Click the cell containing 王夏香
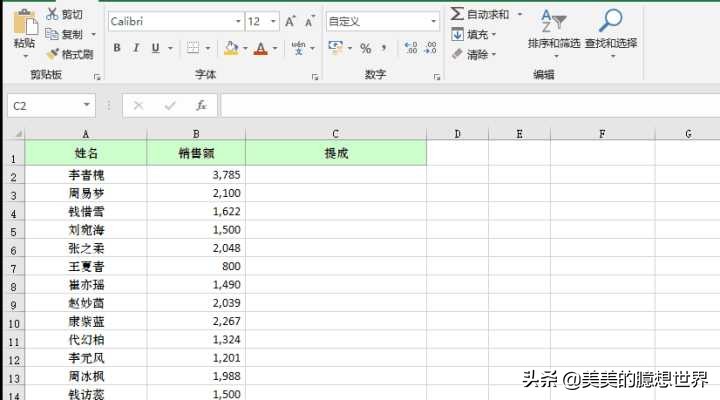Screen dimensions: 720x400 pos(86,266)
